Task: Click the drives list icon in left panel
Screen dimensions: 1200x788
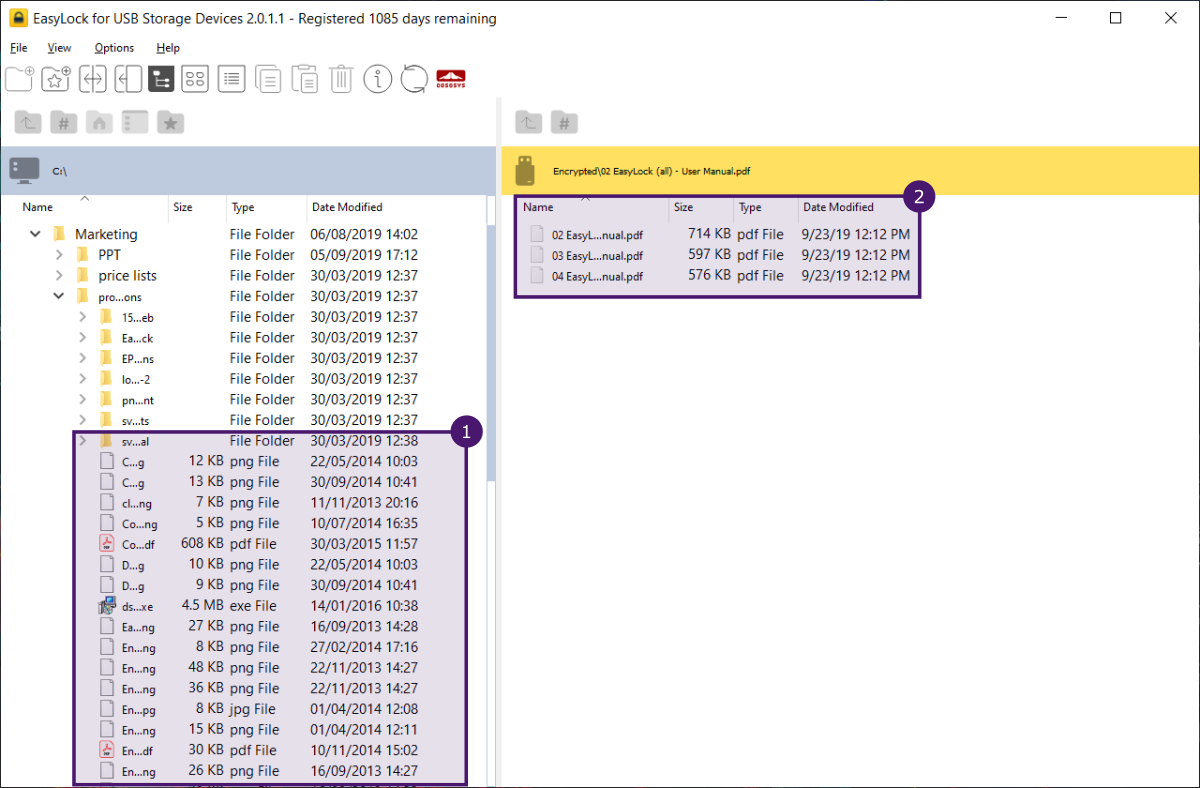Action: pyautogui.click(x=134, y=122)
